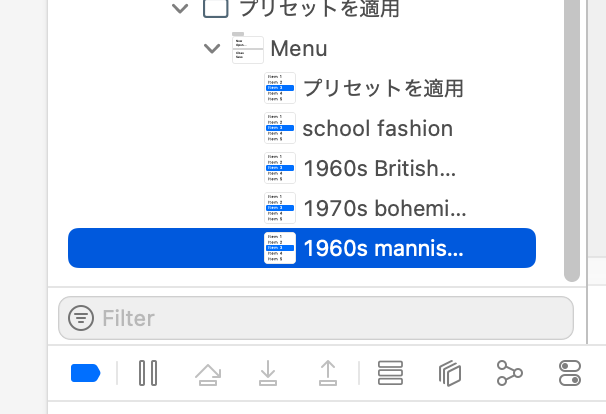Select the 1970s bohemian menu item
Screen dimensions: 606x414
click(384, 208)
